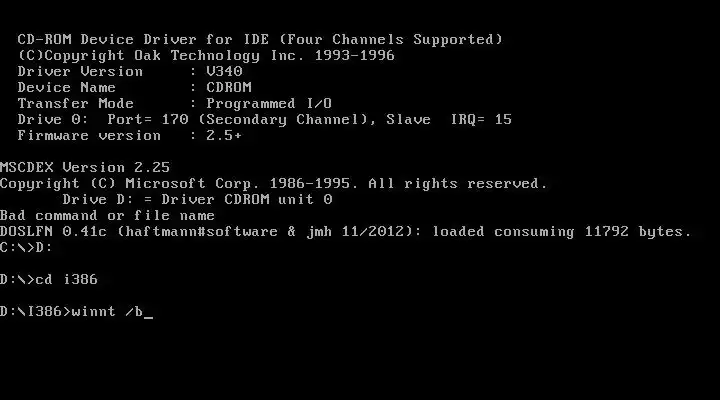Click the 'IRQ= 15' text

tap(481, 119)
